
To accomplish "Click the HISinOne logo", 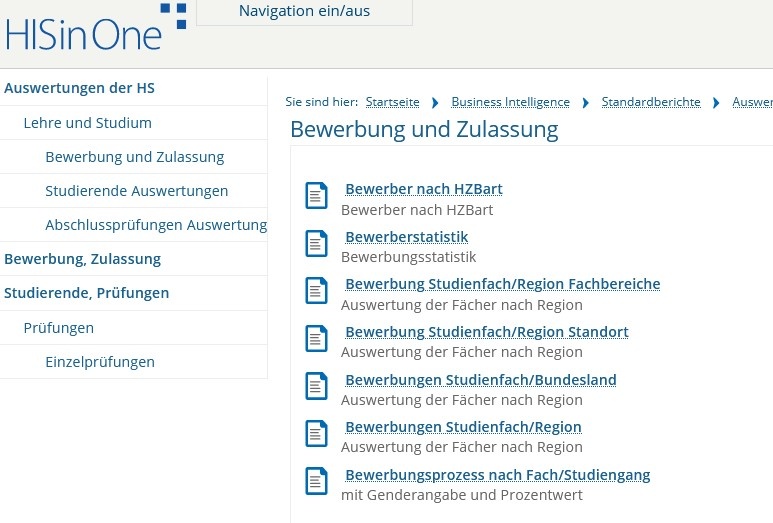I will 95,28.
